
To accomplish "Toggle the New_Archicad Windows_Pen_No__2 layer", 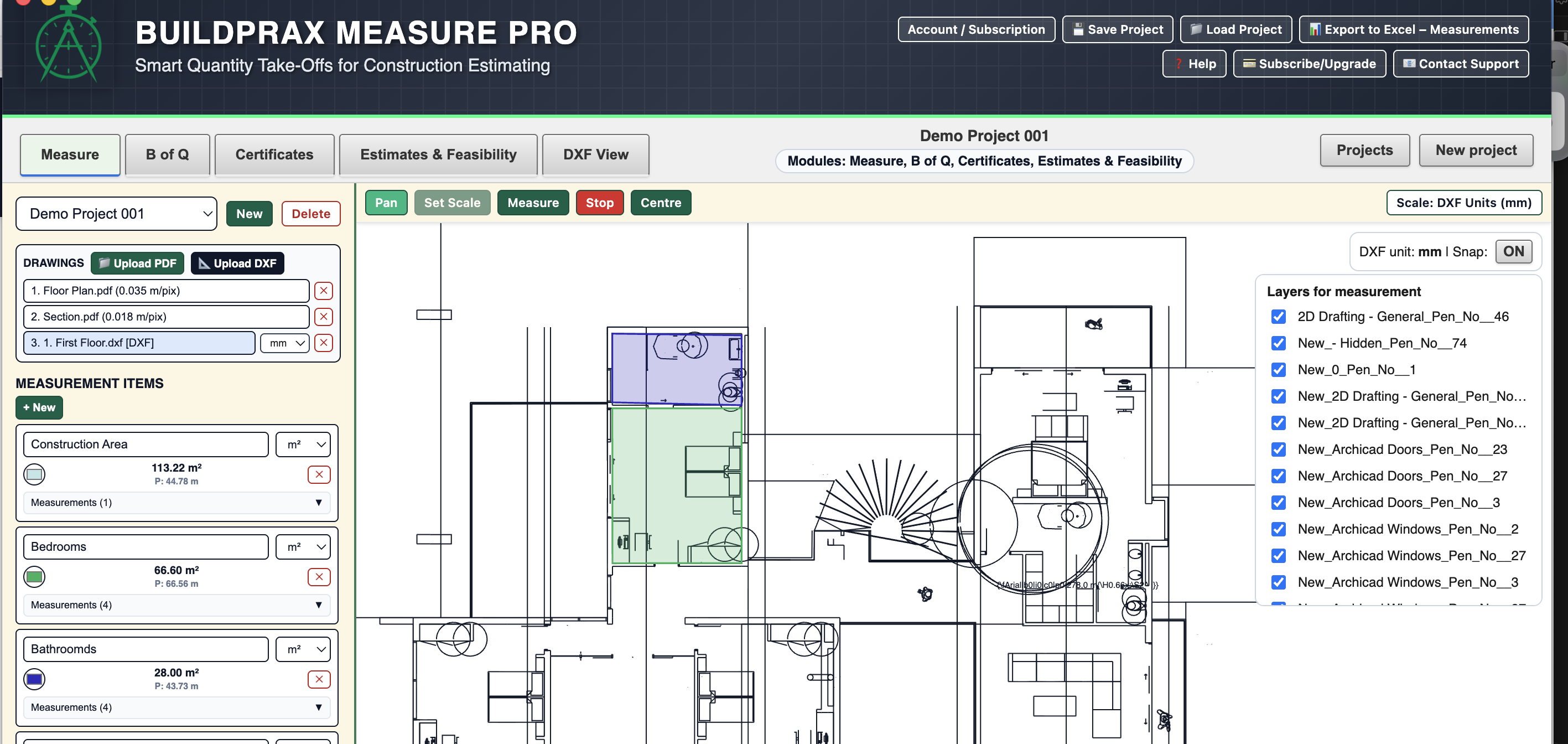I will point(1278,529).
